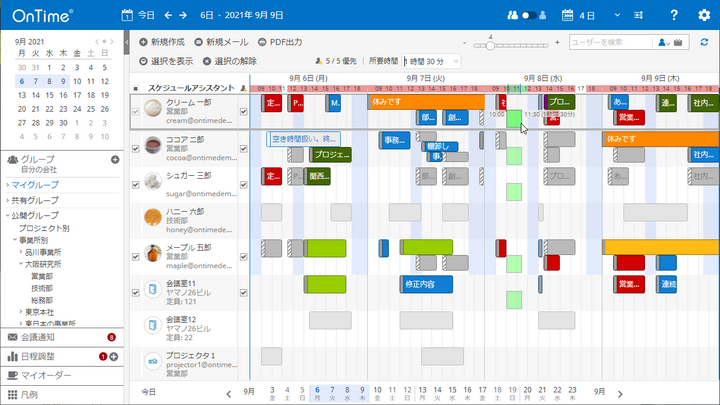Click 今日 in top bar

point(146,15)
